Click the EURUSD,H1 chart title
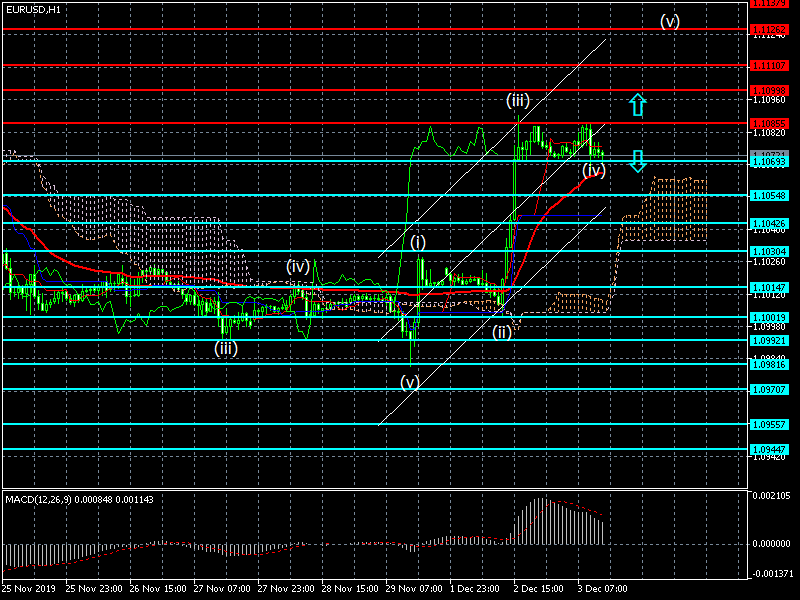 pyautogui.click(x=33, y=9)
